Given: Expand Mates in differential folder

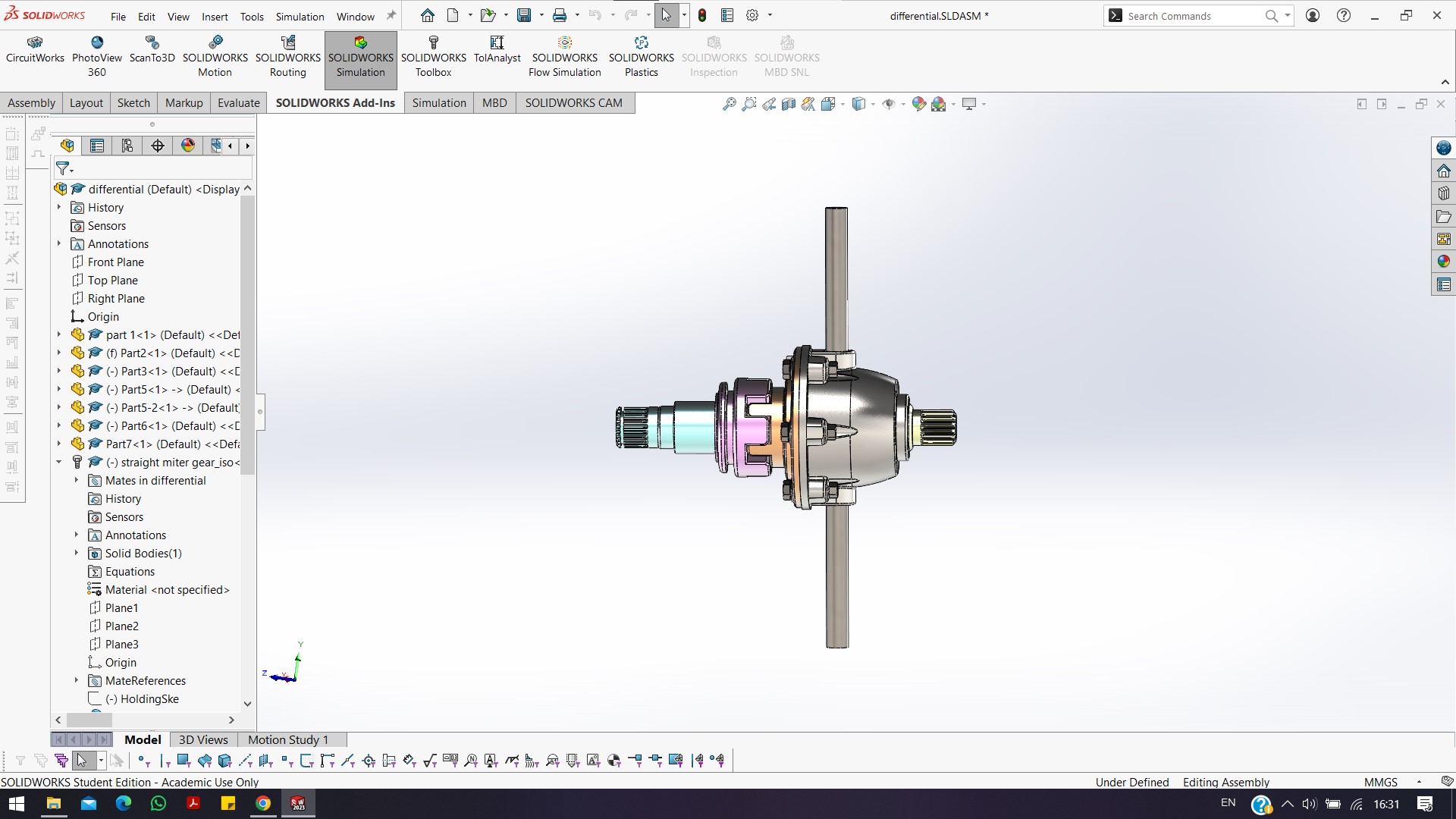Looking at the screenshot, I should [76, 480].
